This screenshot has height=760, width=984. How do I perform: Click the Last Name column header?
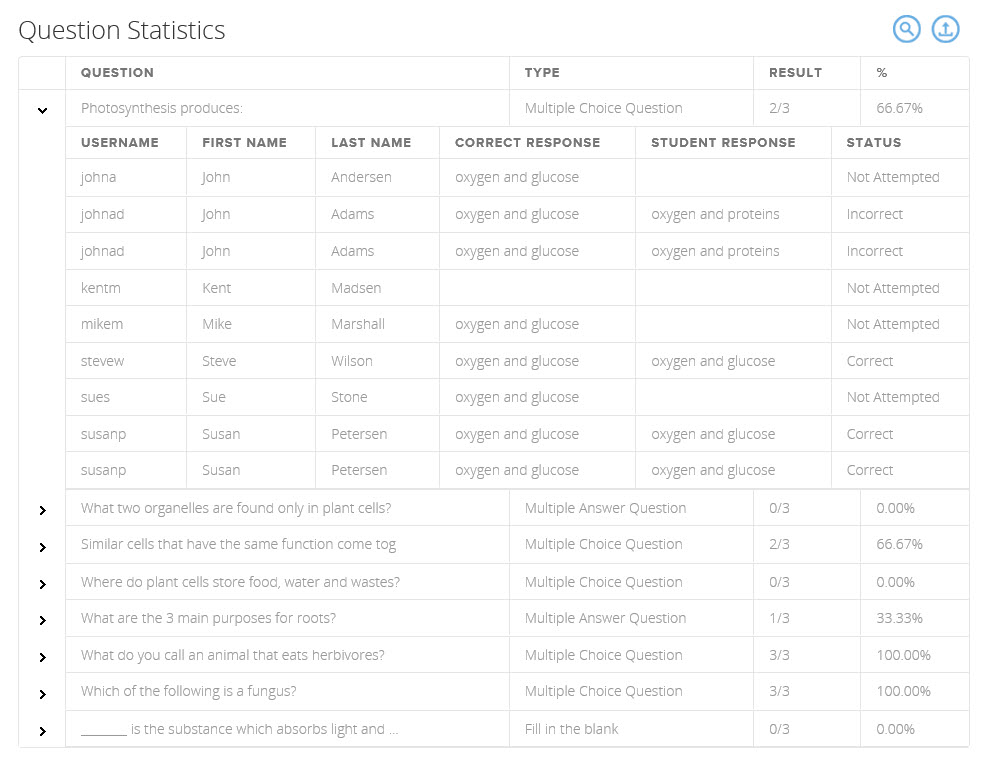(371, 143)
